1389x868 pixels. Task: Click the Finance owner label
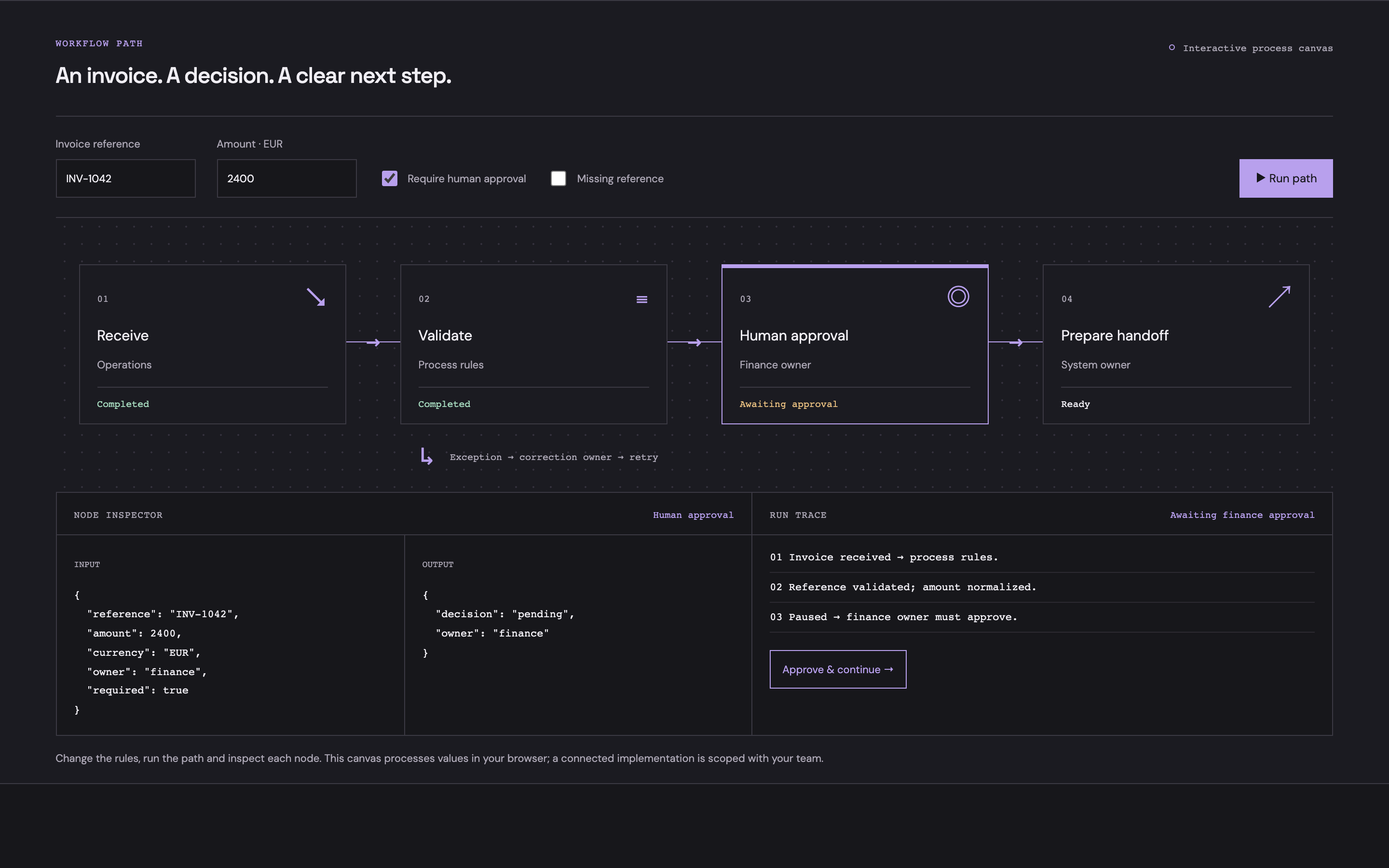(775, 365)
